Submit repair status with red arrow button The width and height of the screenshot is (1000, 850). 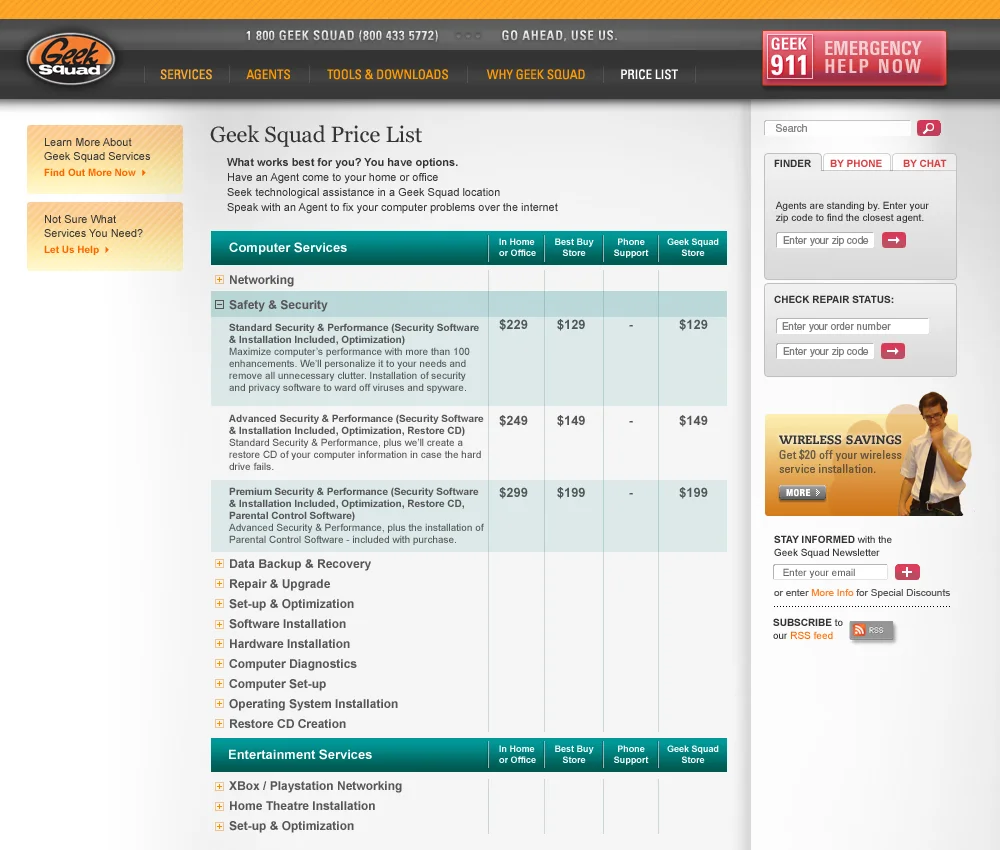[x=893, y=351]
